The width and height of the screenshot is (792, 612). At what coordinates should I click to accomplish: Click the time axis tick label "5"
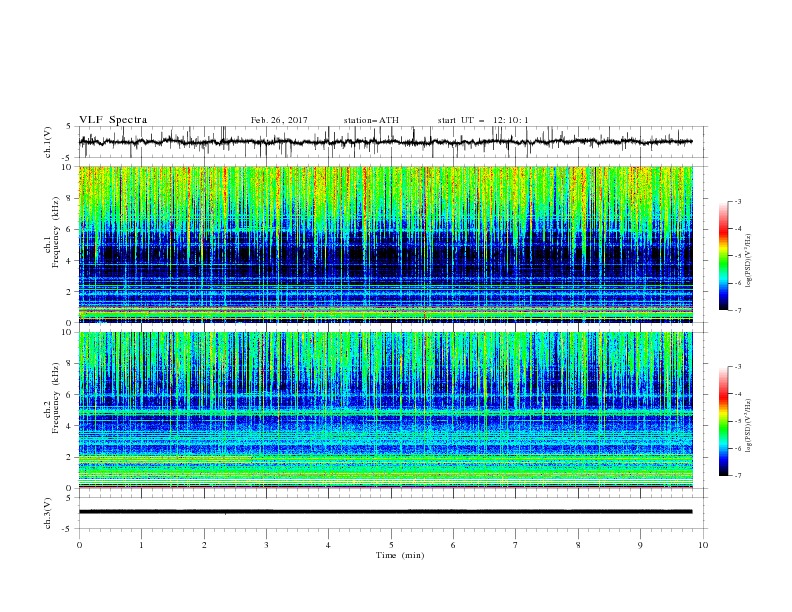pyautogui.click(x=391, y=545)
